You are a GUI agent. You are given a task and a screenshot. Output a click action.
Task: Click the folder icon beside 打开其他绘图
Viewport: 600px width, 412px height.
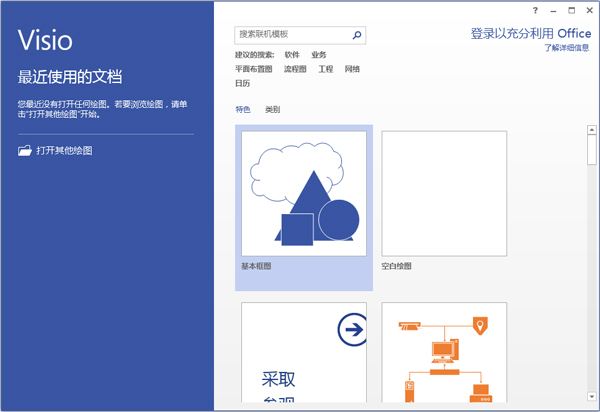pyautogui.click(x=25, y=150)
